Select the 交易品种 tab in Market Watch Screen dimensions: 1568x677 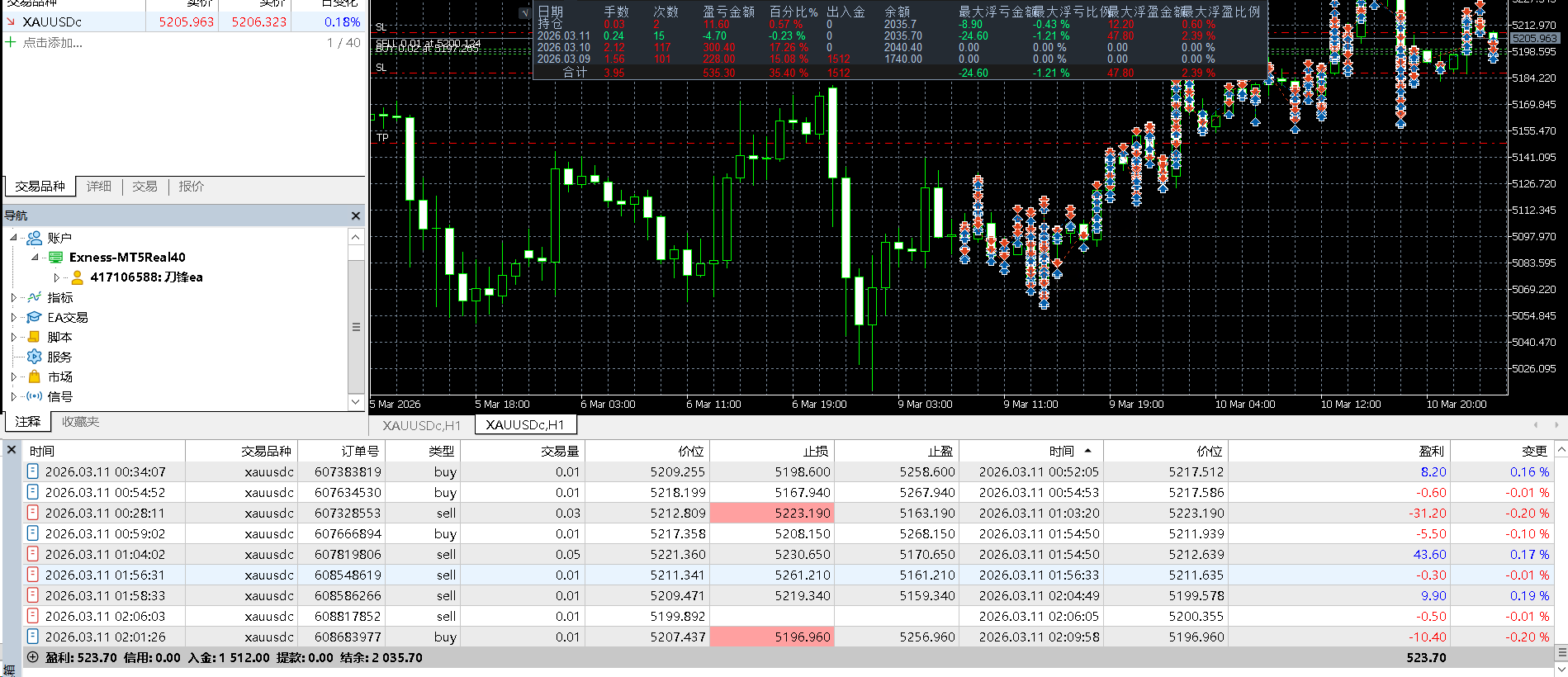point(40,187)
